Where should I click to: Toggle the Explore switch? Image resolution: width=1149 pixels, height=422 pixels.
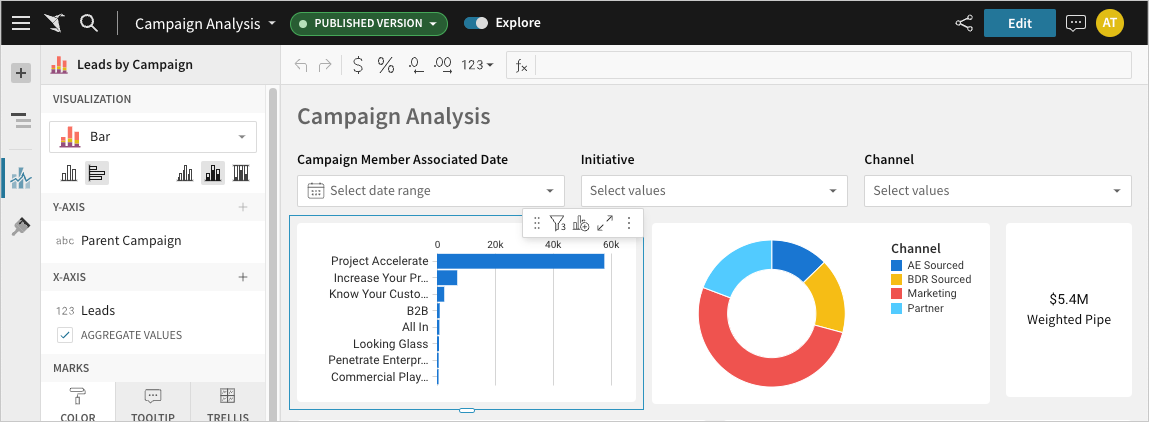click(x=476, y=23)
